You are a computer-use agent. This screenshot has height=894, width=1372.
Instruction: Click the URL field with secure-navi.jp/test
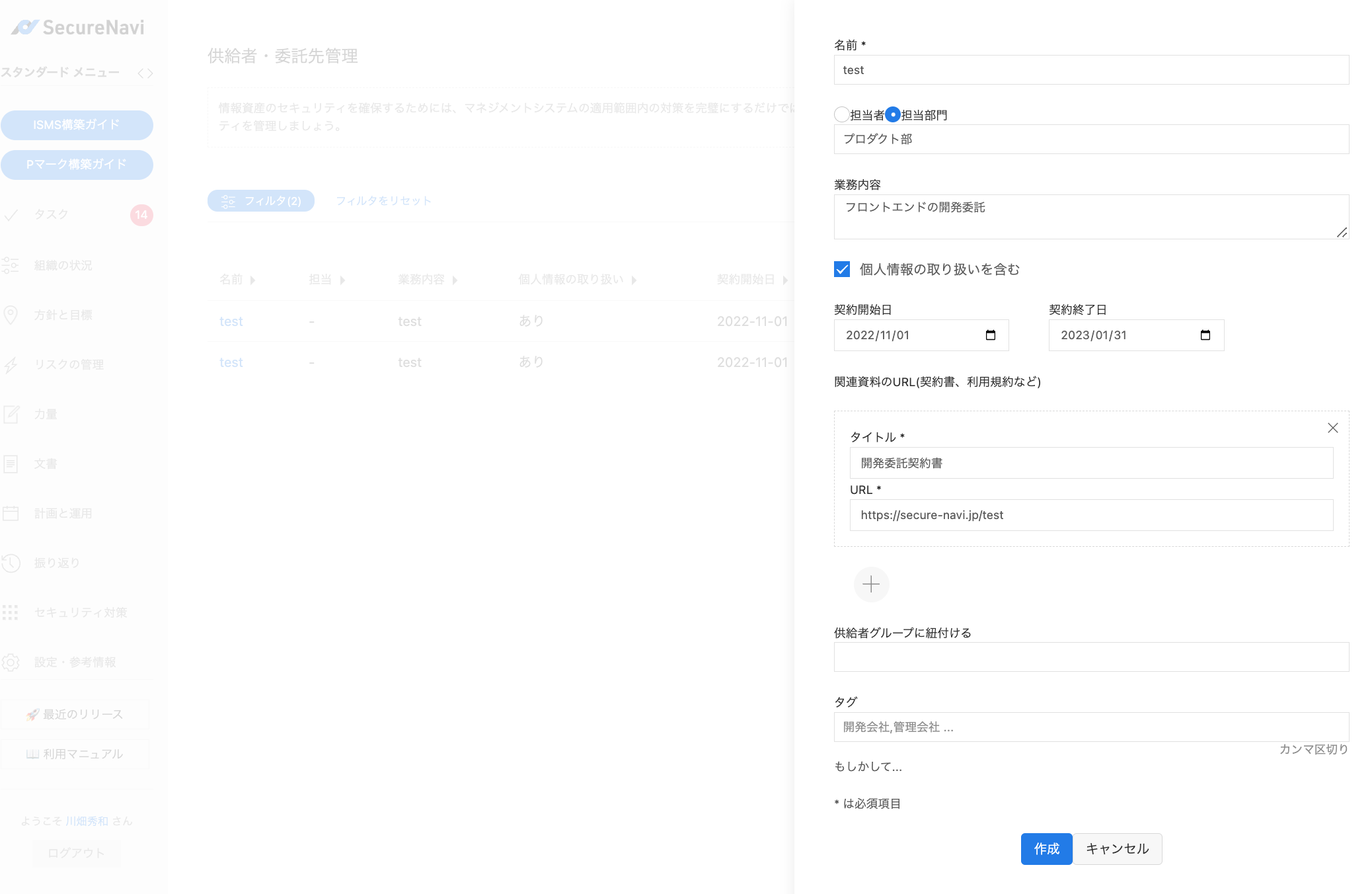pos(1091,515)
